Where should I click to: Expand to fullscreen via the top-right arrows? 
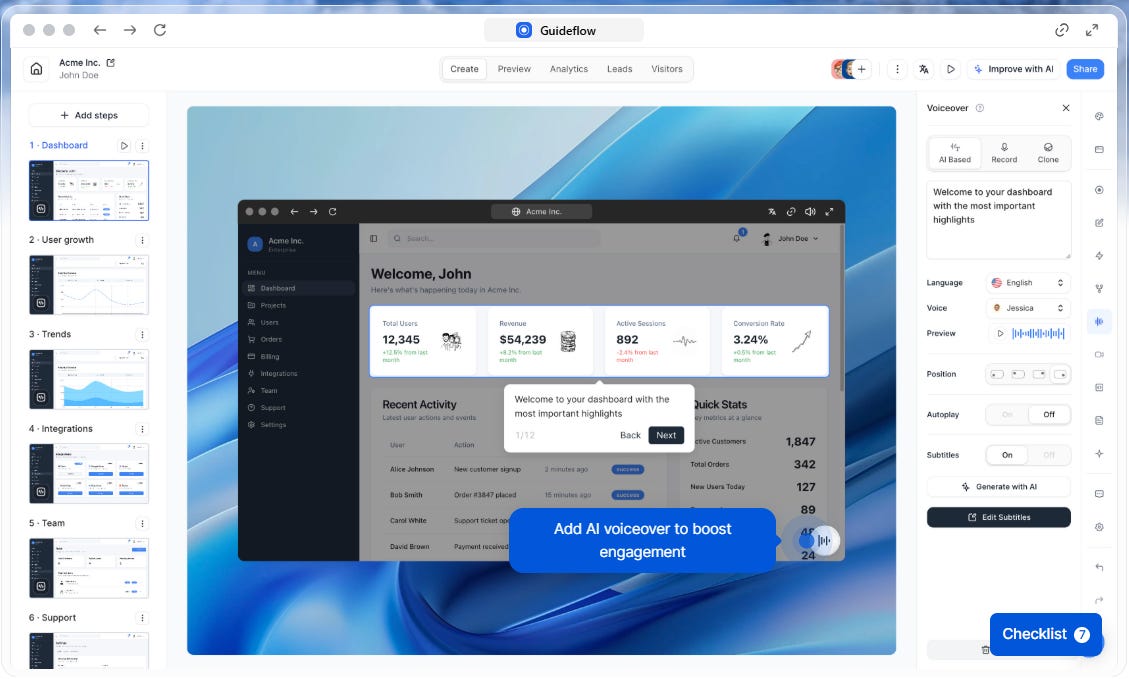tap(1092, 30)
